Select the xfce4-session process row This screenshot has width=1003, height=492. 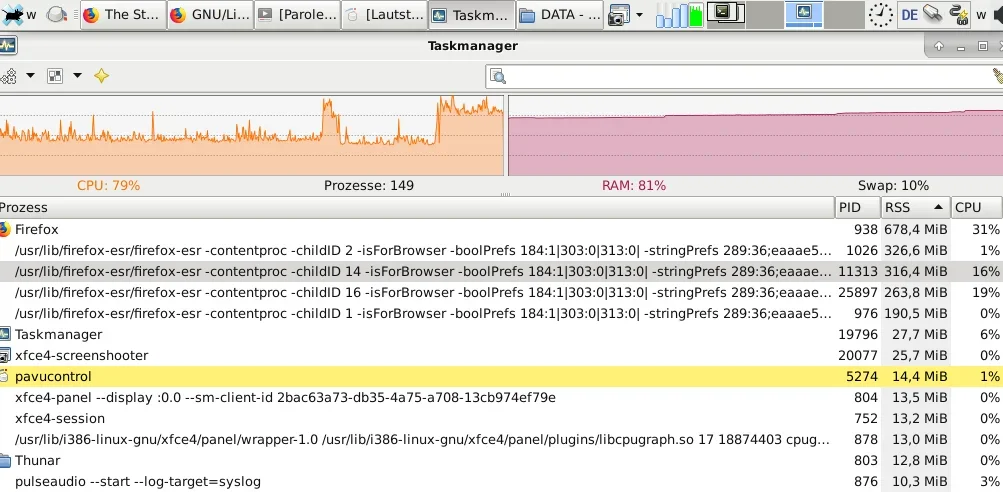(x=502, y=418)
